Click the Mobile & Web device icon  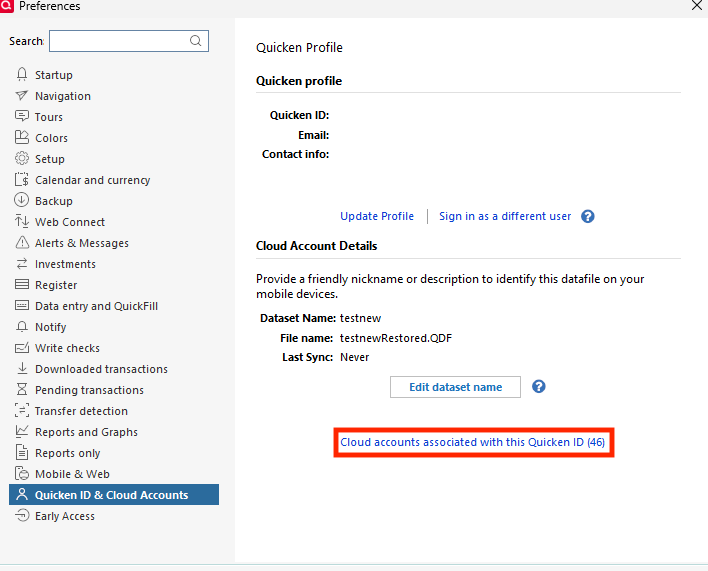pyautogui.click(x=22, y=474)
